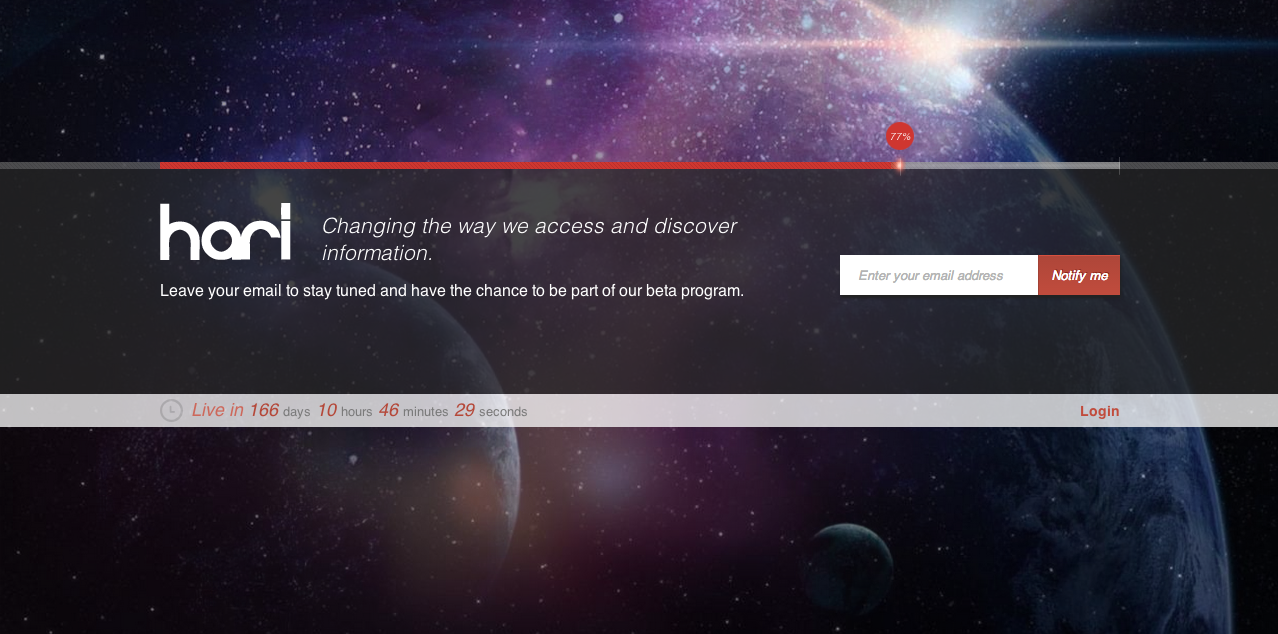Viewport: 1278px width, 634px height.
Task: Click the grey unfilled progress bar section
Action: click(1008, 165)
